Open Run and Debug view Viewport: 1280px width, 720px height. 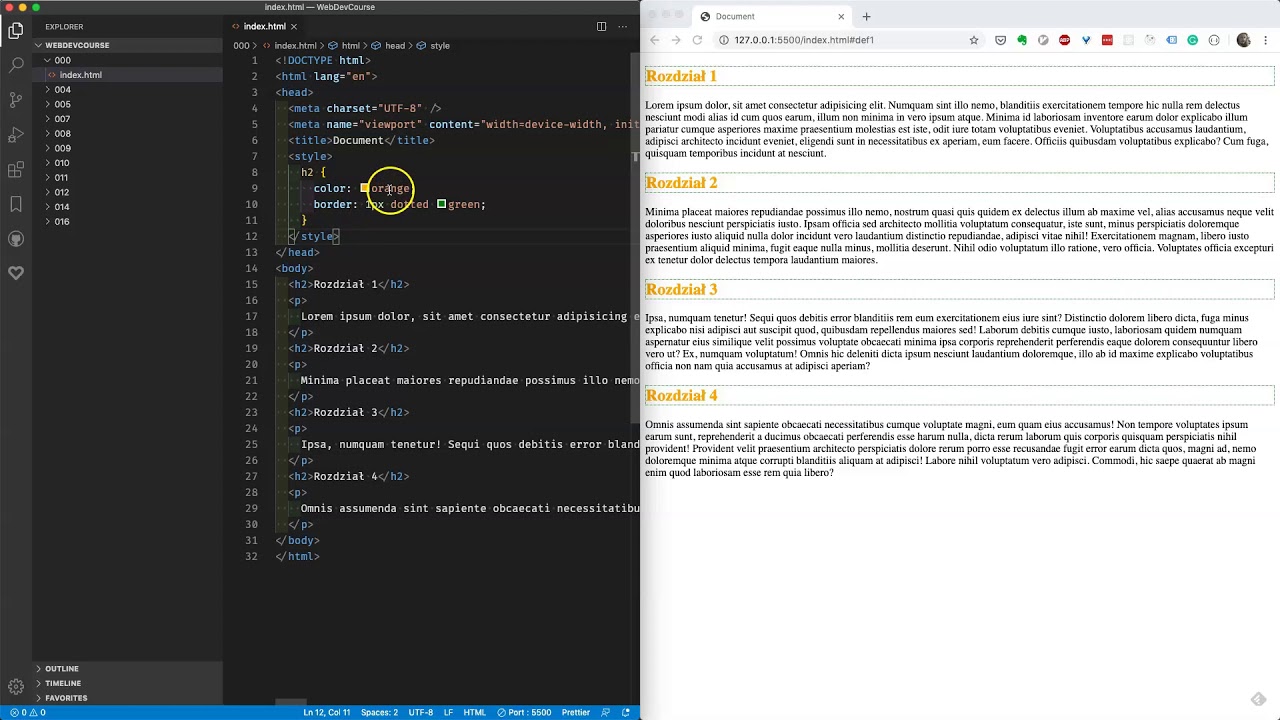[16, 134]
